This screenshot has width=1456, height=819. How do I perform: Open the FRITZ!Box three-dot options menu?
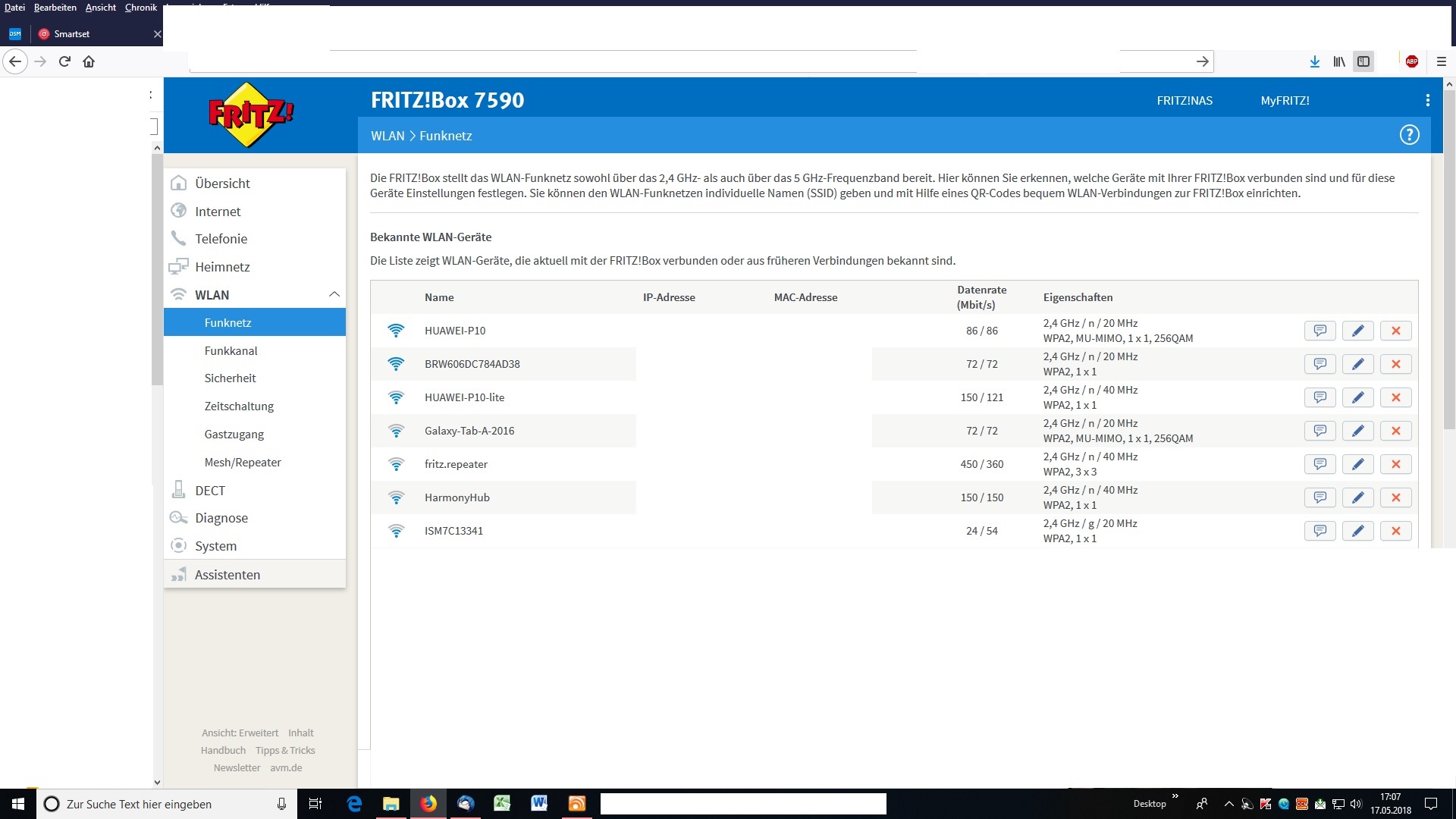1427,100
